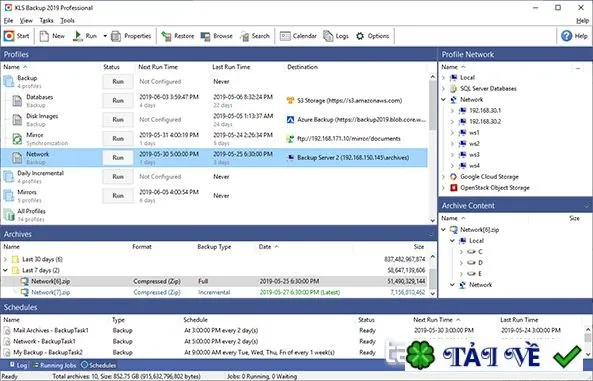Click the Search toolbar icon
The height and width of the screenshot is (381, 593).
245,36
